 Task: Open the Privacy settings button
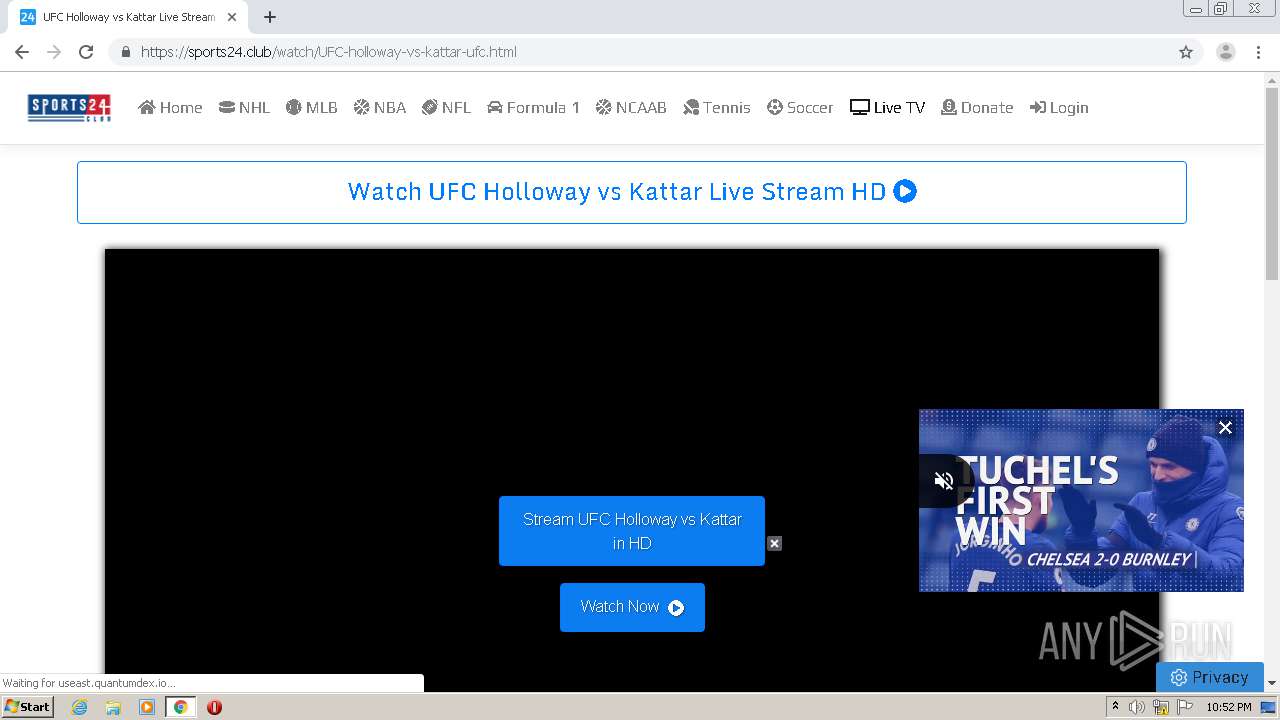[x=1210, y=677]
